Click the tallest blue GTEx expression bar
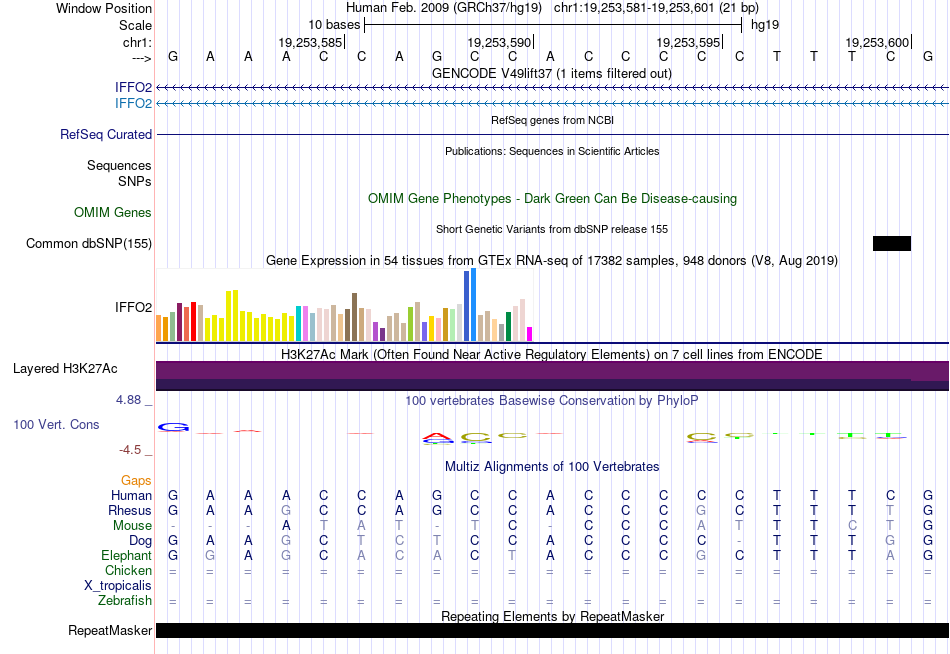950x654 pixels. [474, 305]
